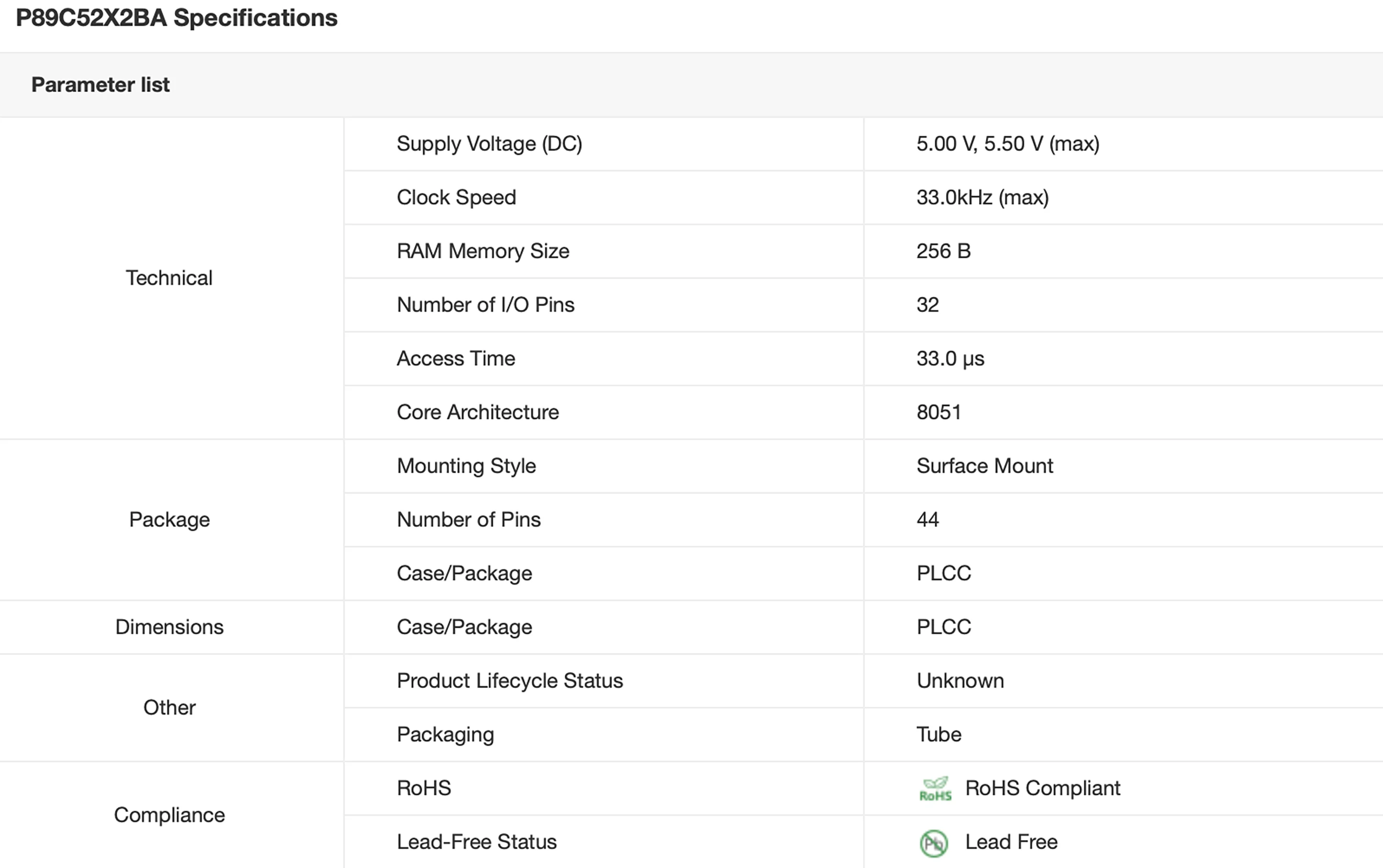Click the P89C52X2BA Specifications heading
The height and width of the screenshot is (868, 1383).
[x=176, y=18]
